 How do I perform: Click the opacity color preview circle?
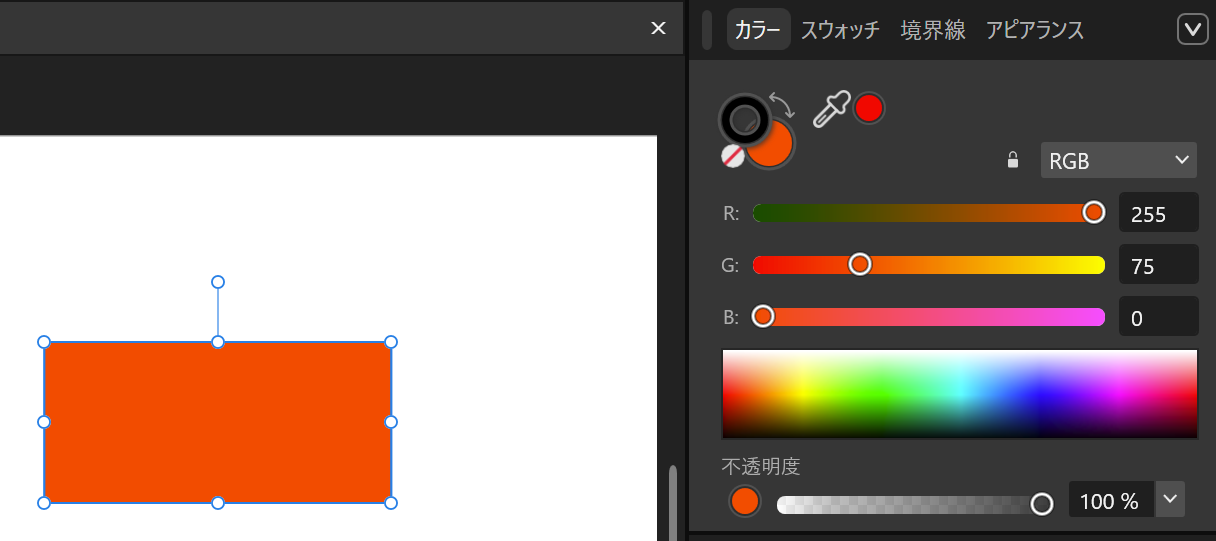[x=745, y=501]
